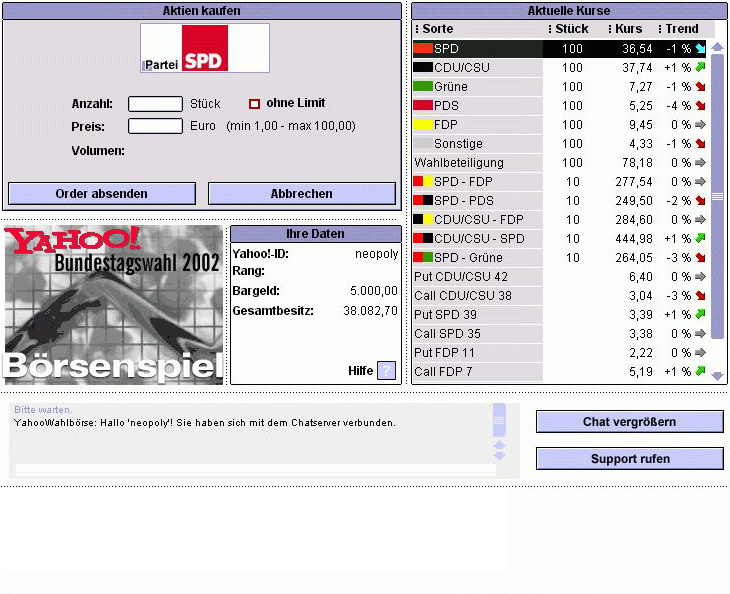Select Call CDU/CSU 38 option
Viewport: 730px width, 594px height.
pyautogui.click(x=560, y=296)
